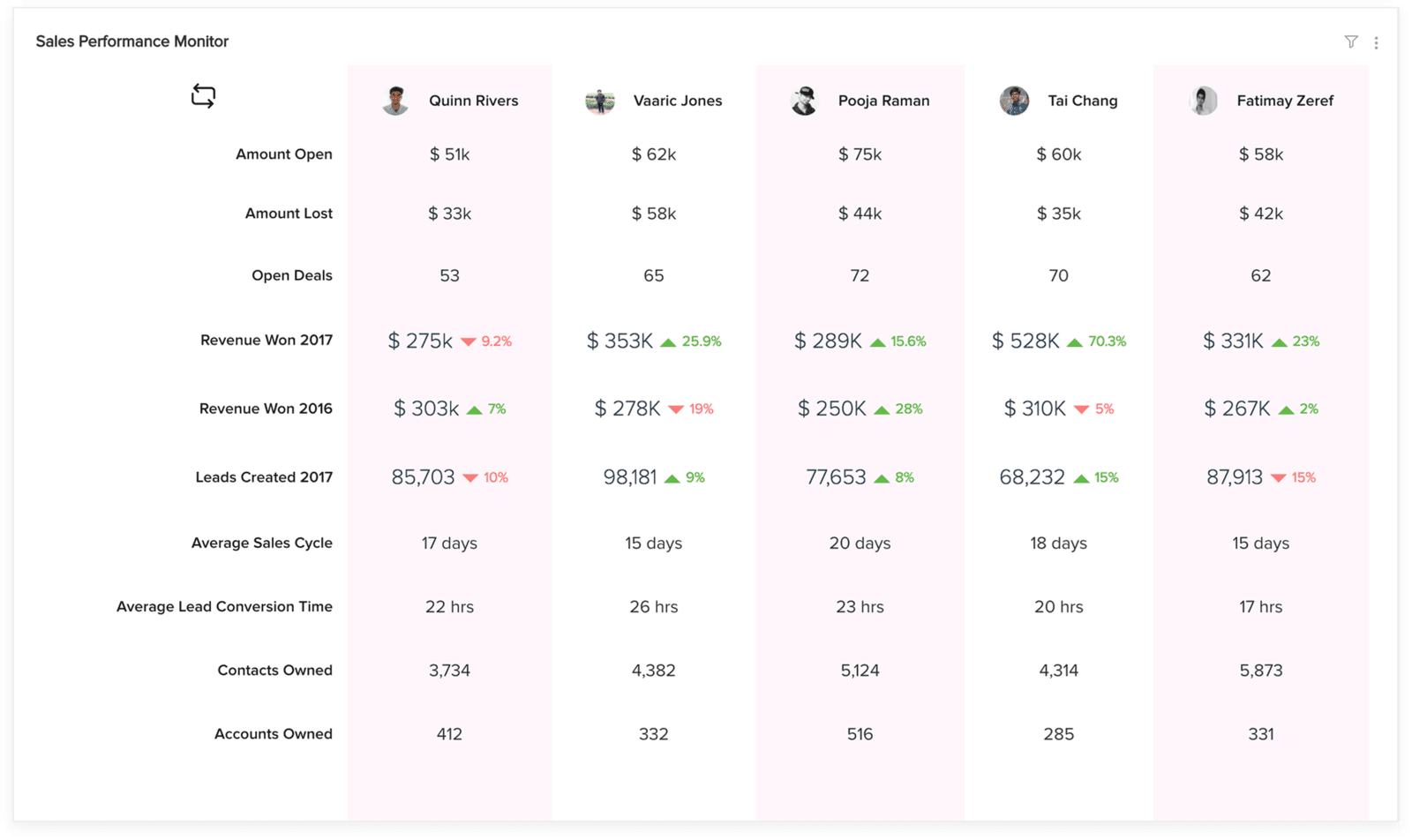
Task: Click the Sales Performance Monitor title
Action: click(132, 41)
